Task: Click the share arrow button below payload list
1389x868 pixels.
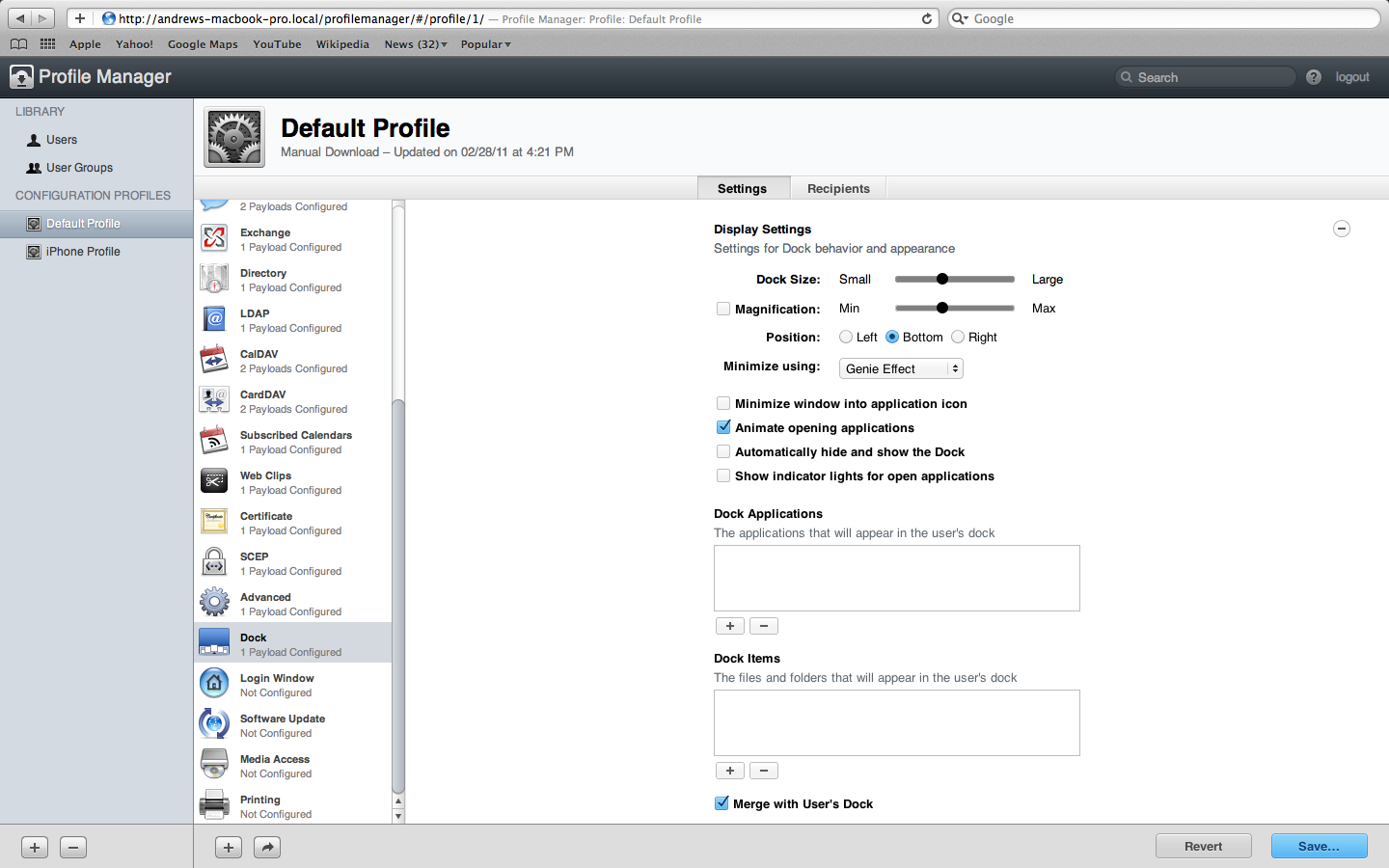Action: (267, 847)
